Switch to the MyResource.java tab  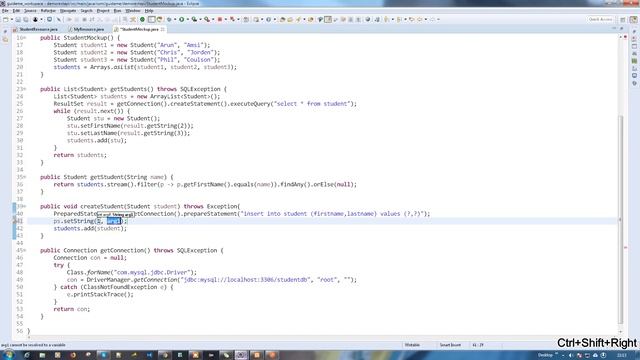click(88, 29)
